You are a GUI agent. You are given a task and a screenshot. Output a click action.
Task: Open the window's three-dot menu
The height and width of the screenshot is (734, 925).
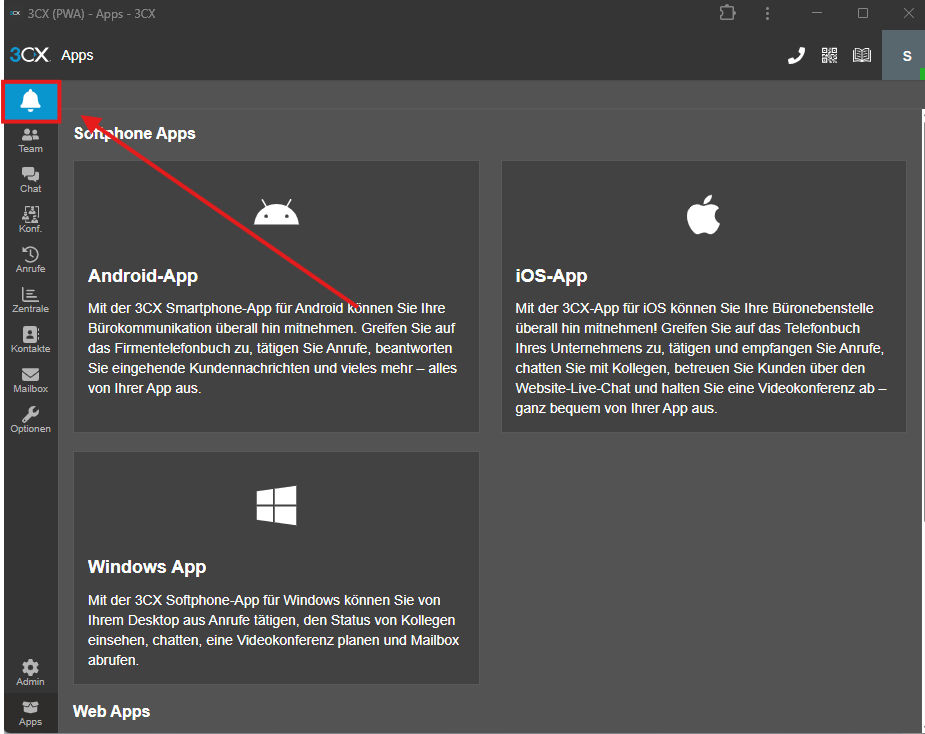pyautogui.click(x=767, y=13)
